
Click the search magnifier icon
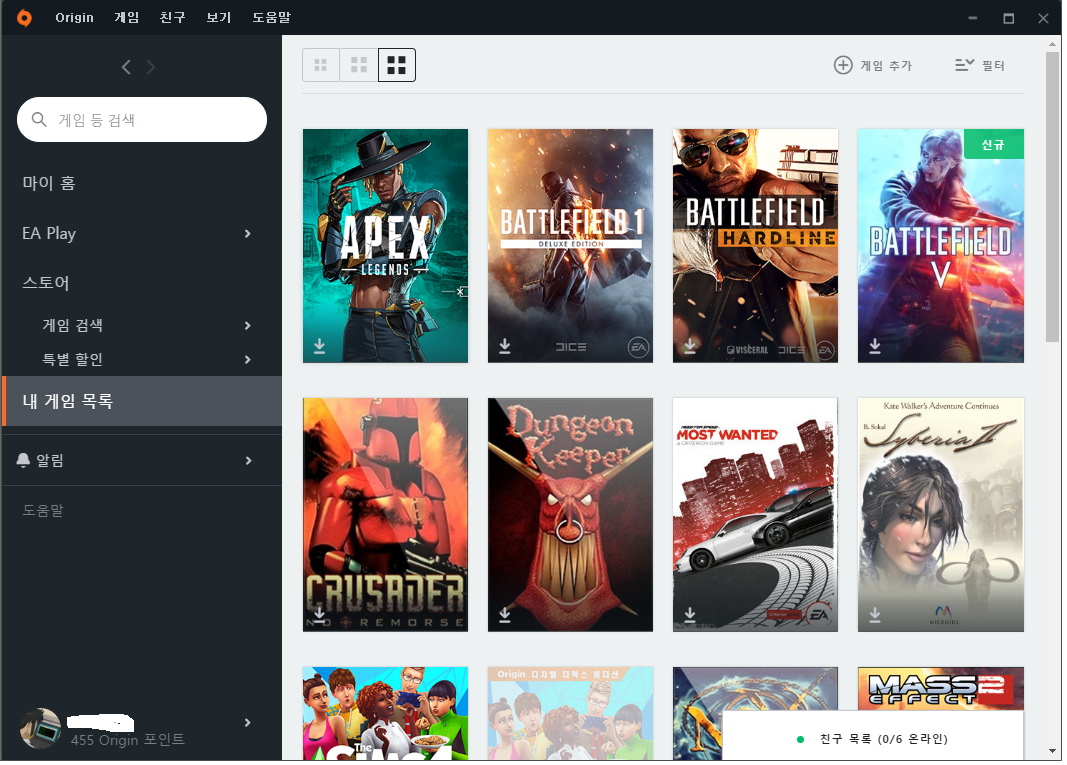39,120
